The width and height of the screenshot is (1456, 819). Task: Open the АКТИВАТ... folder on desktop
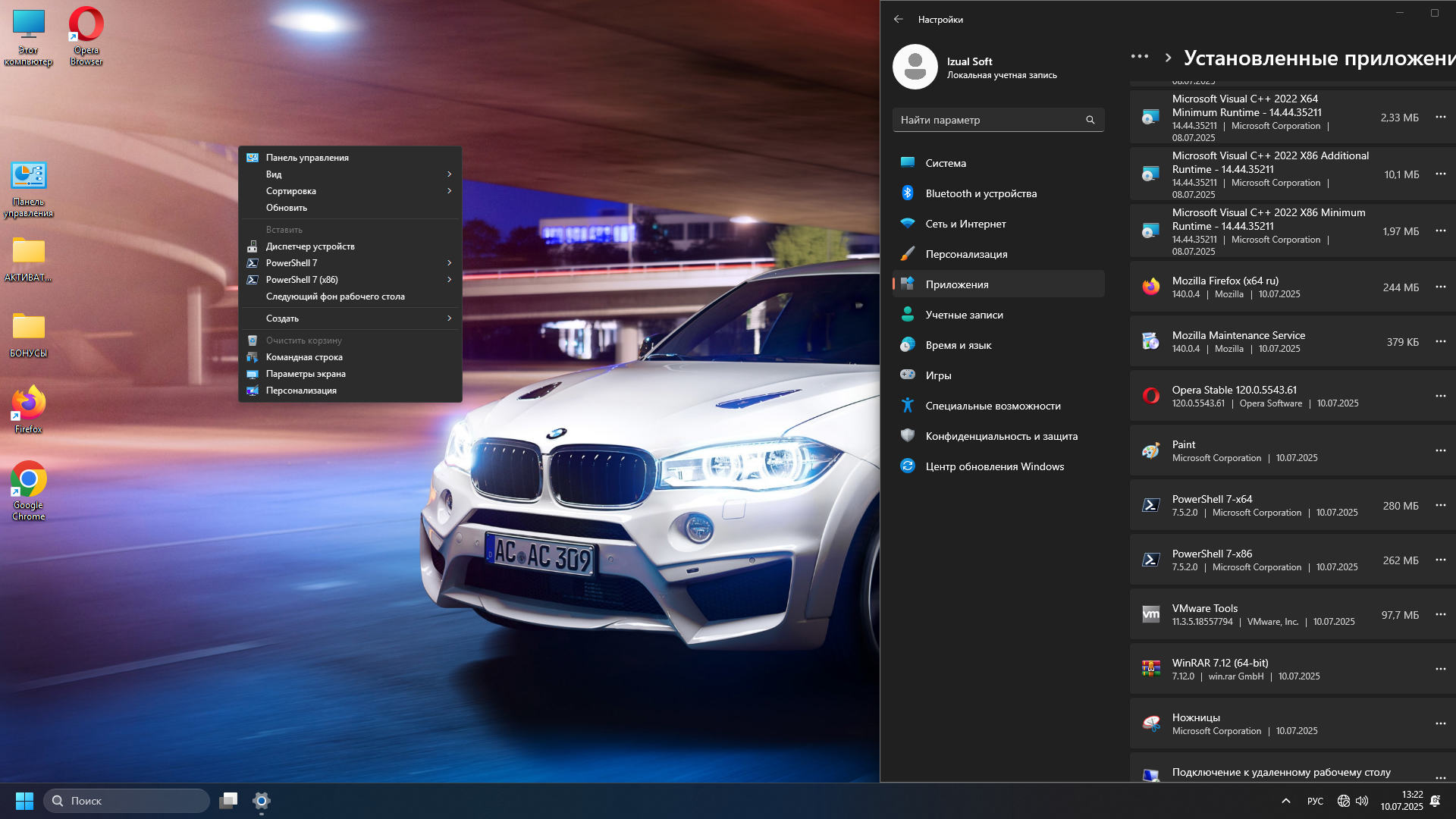[28, 259]
